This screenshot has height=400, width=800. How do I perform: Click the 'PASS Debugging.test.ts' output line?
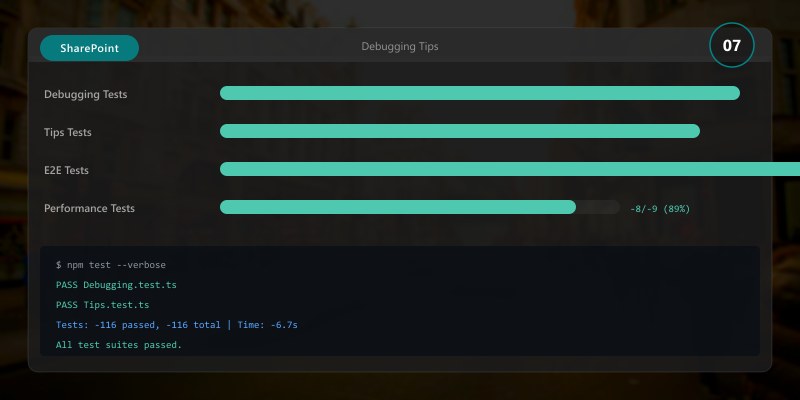coord(116,285)
